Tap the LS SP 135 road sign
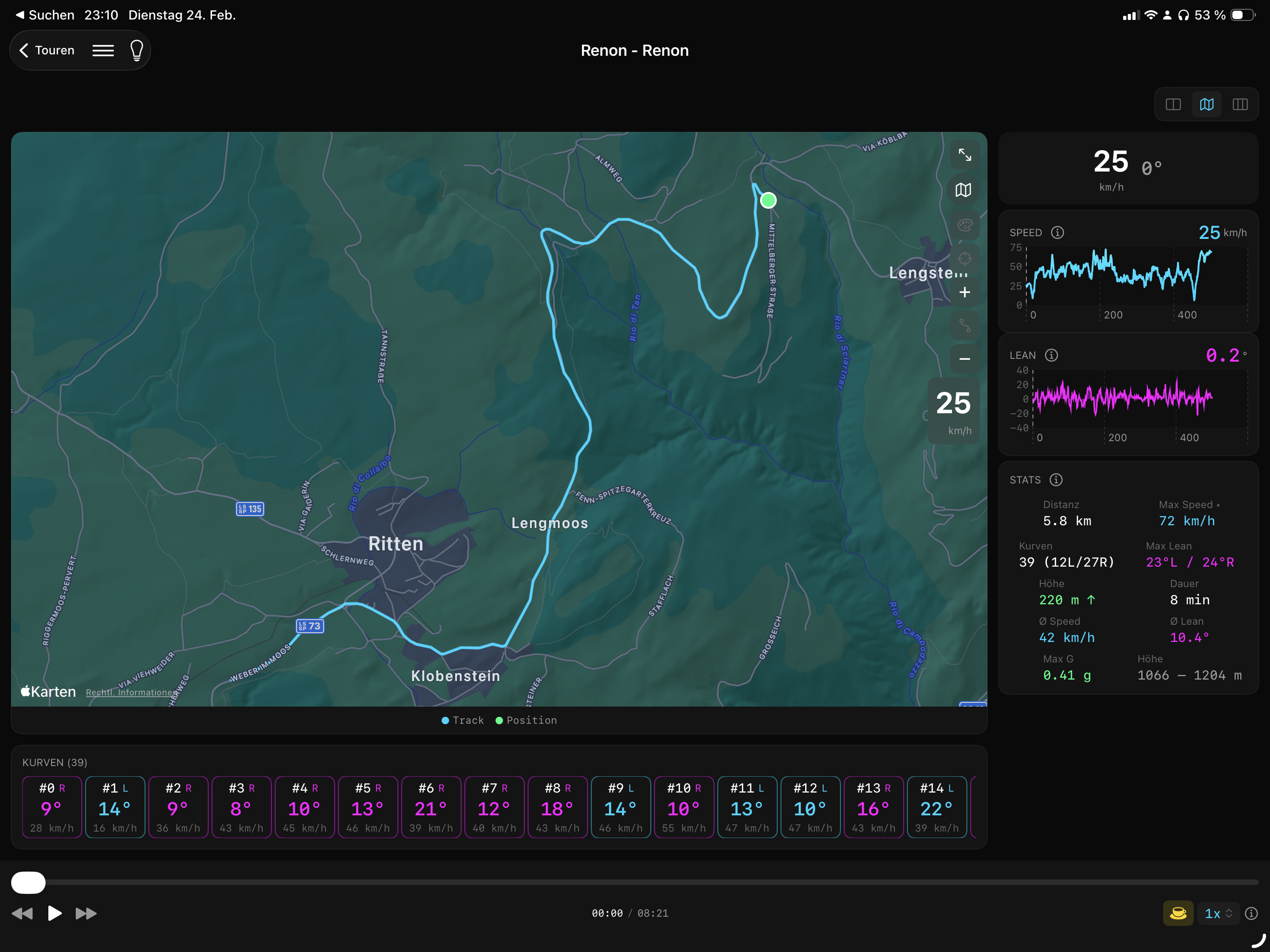1270x952 pixels. coord(250,509)
